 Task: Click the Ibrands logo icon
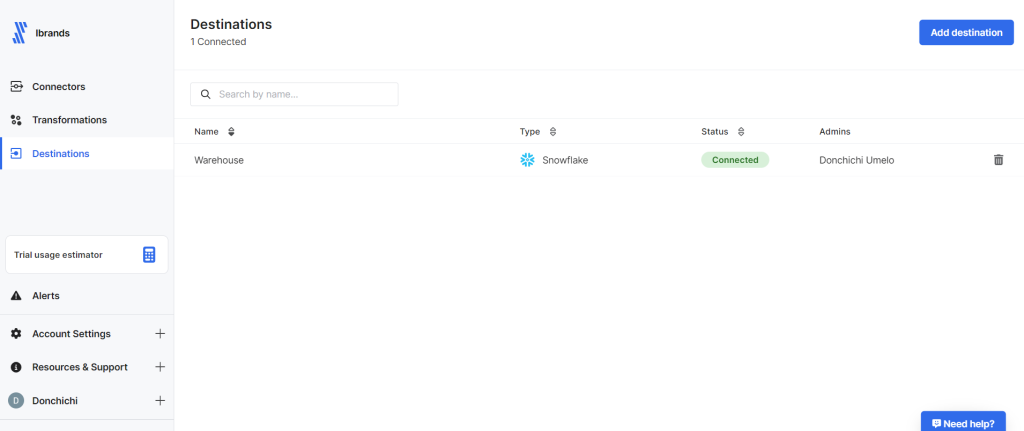tap(19, 33)
